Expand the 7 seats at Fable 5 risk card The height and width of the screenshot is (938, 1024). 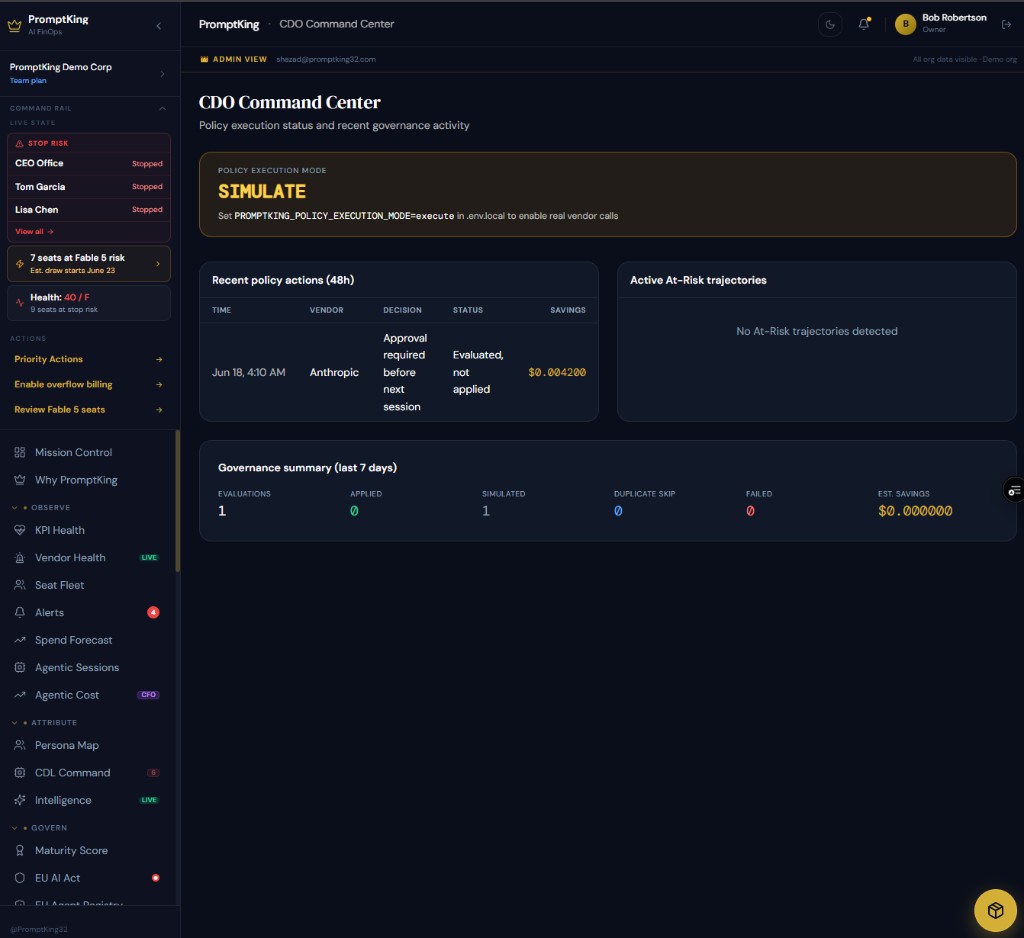pyautogui.click(x=89, y=264)
